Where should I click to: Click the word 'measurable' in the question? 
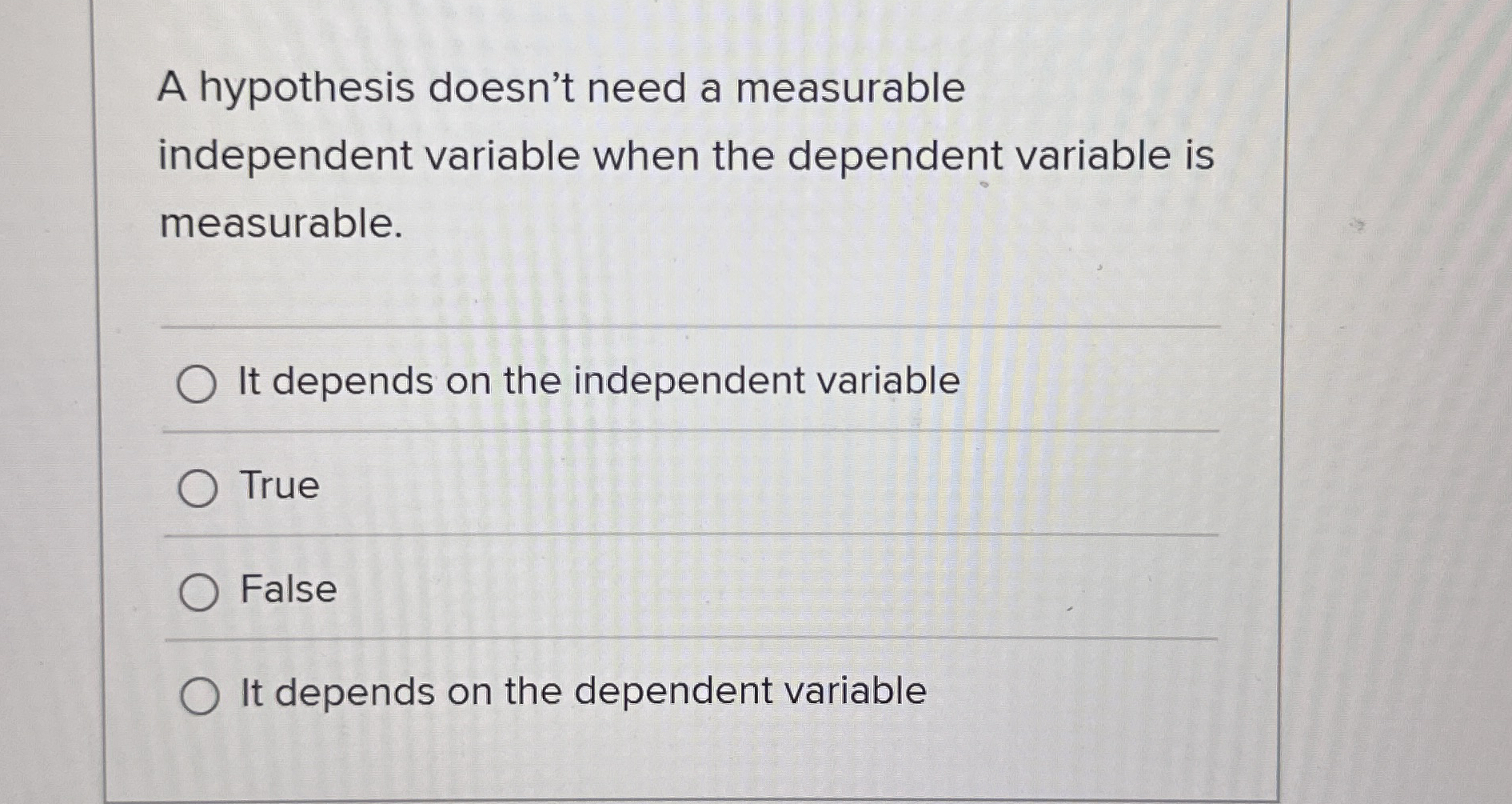[x=280, y=226]
